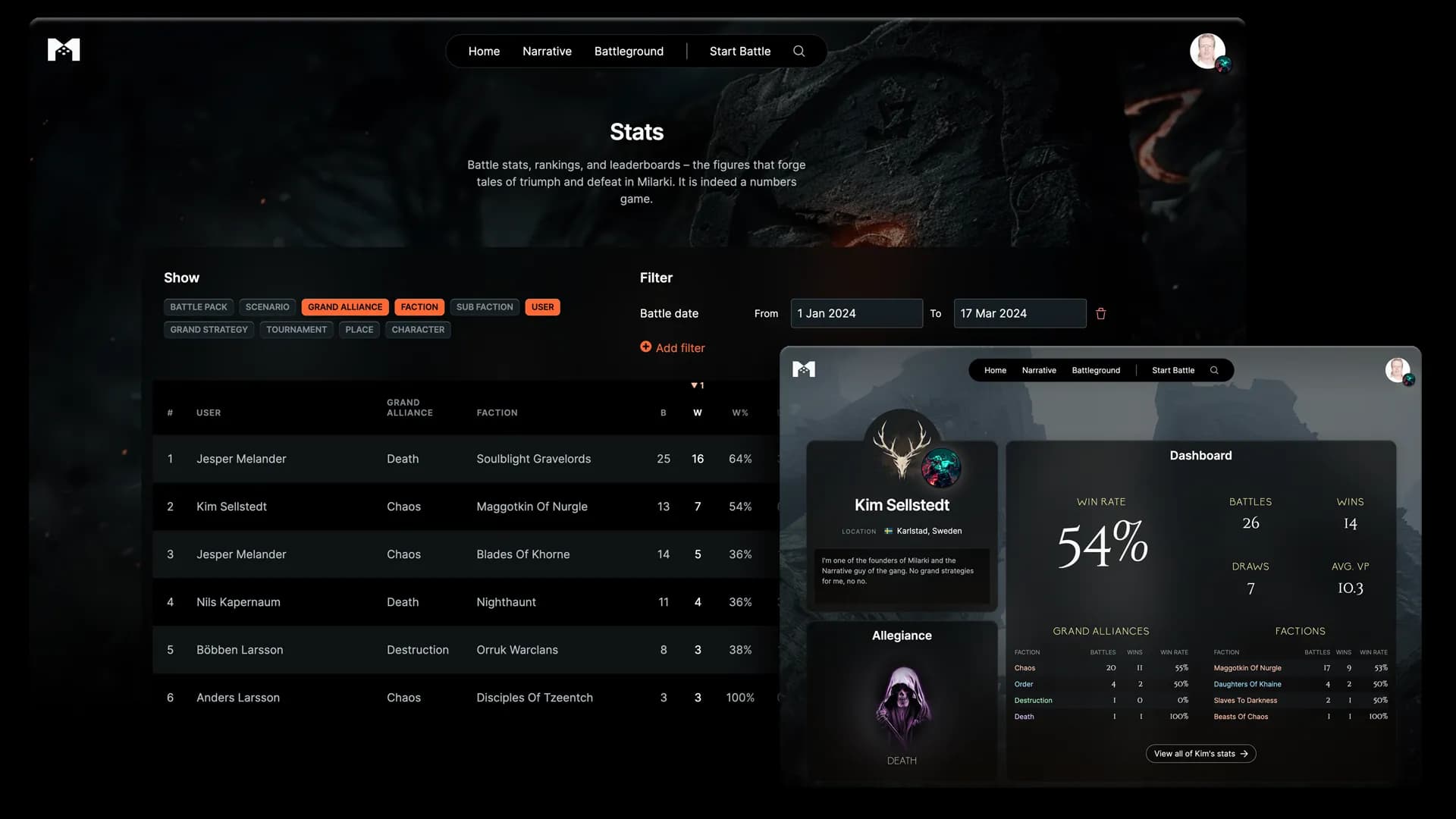Toggle the GRAND ALLIANCE show filter
Viewport: 1456px width, 819px height.
(345, 306)
